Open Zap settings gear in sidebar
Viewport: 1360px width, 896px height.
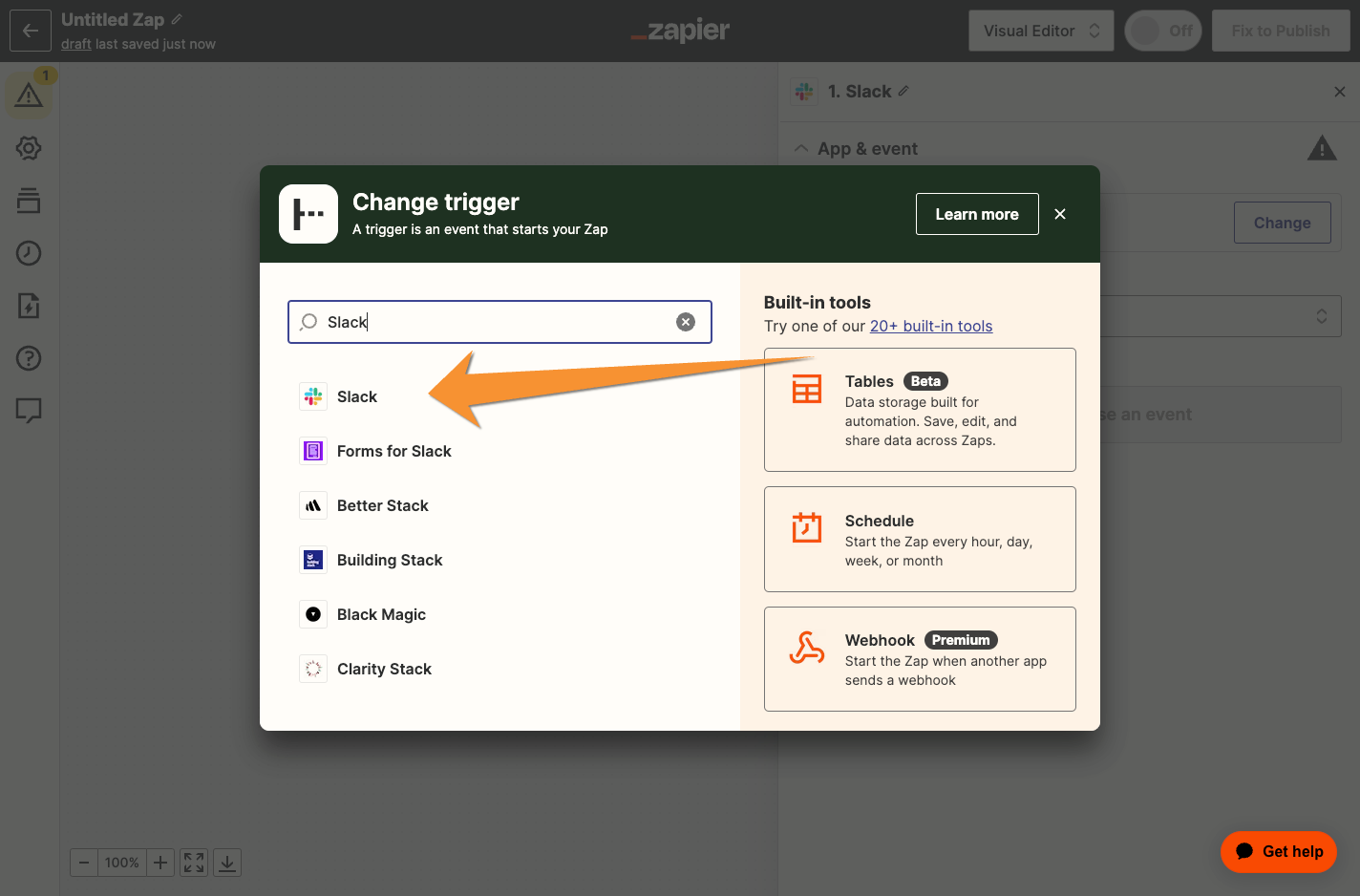click(29, 148)
